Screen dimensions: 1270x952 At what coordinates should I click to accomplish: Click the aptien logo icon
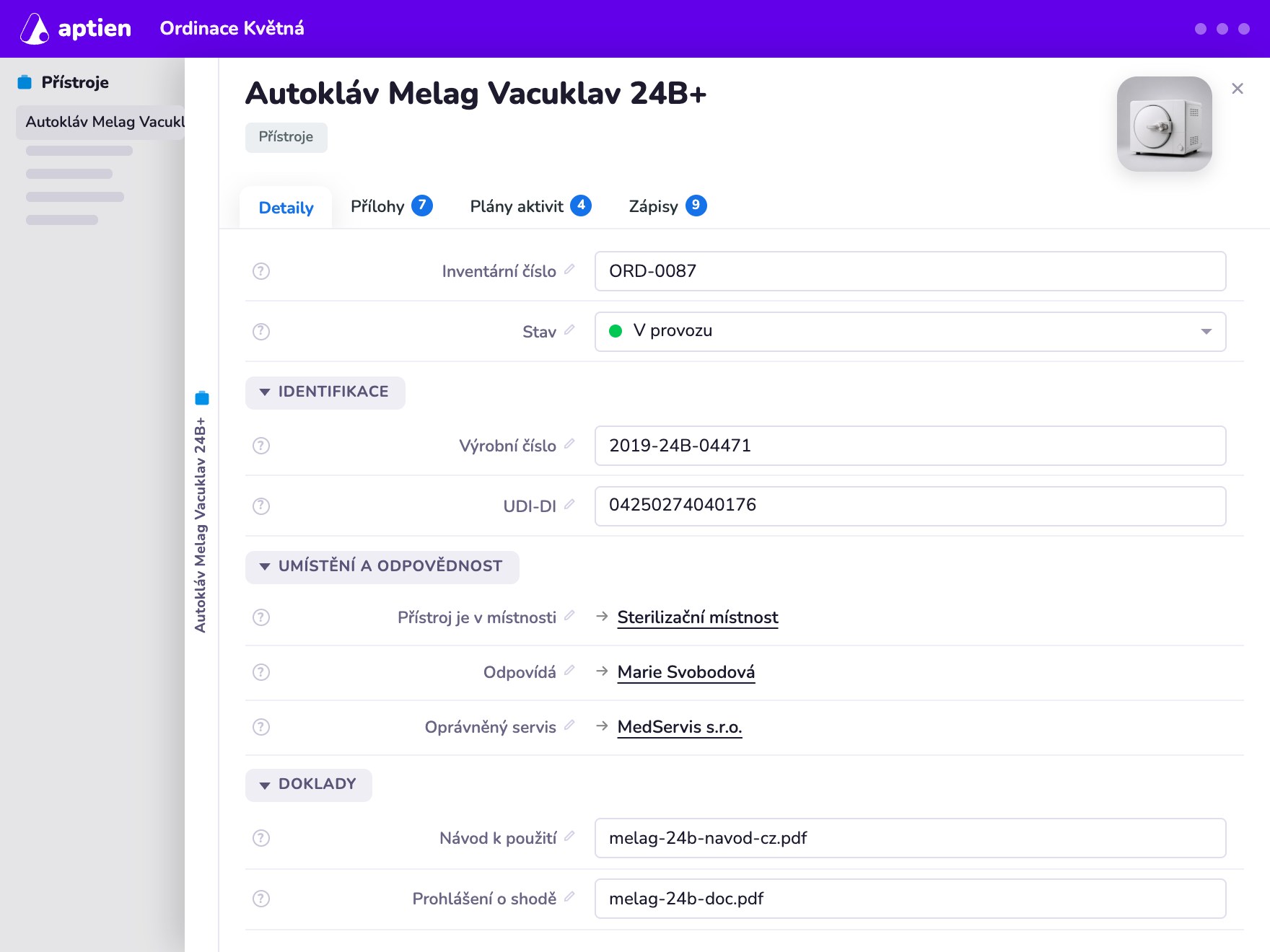click(x=35, y=29)
